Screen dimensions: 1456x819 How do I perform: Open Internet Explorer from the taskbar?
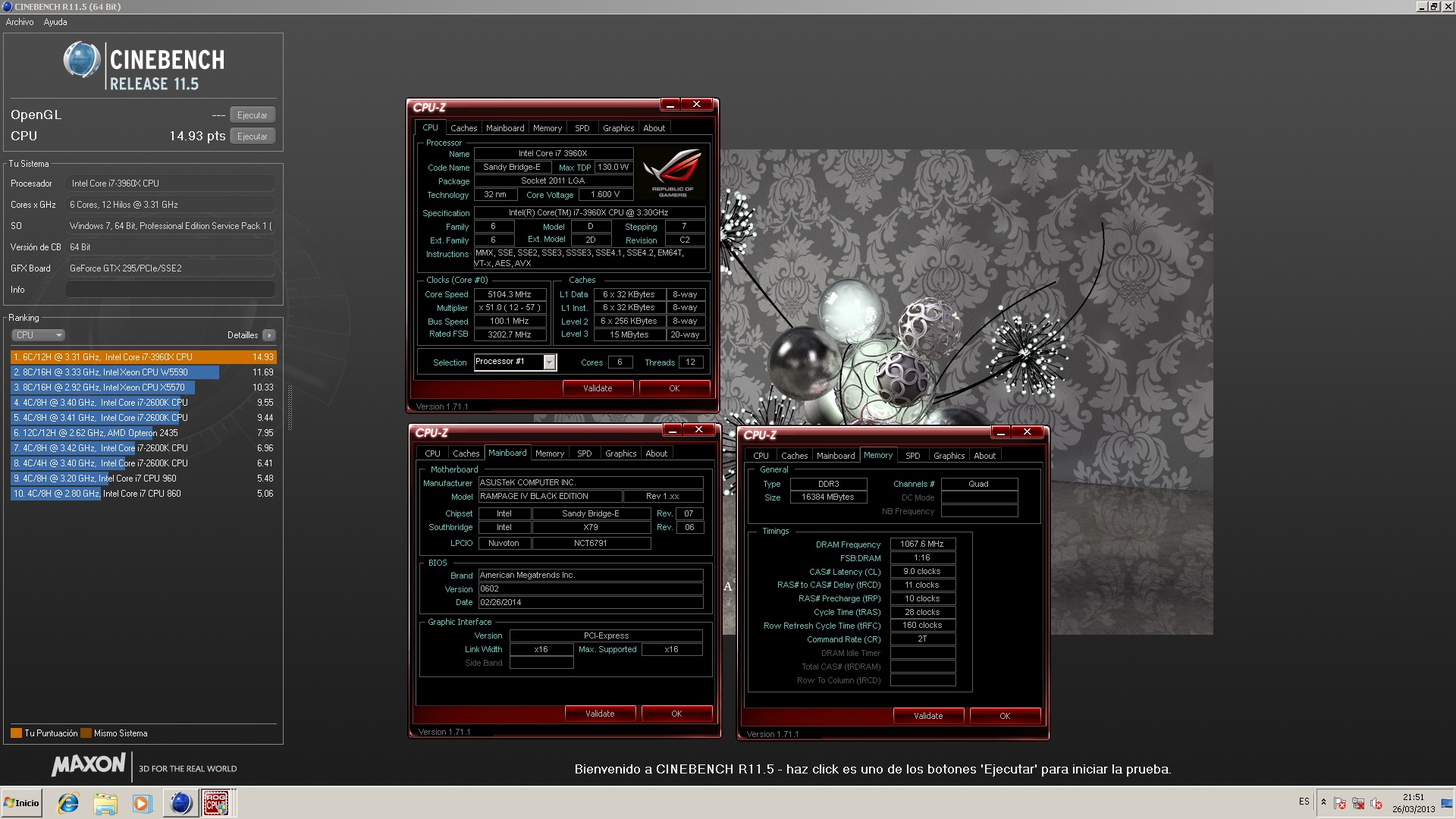pos(68,803)
